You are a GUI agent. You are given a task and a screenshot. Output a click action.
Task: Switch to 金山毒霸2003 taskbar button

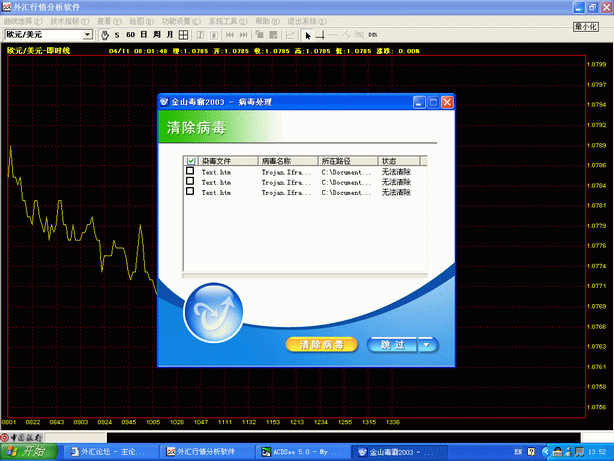click(399, 452)
